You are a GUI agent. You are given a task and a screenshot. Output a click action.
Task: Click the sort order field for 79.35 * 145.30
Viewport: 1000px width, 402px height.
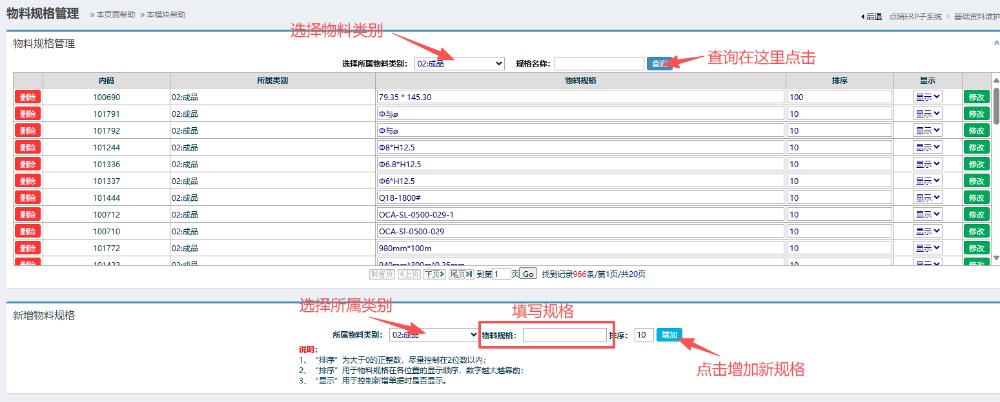[x=838, y=97]
